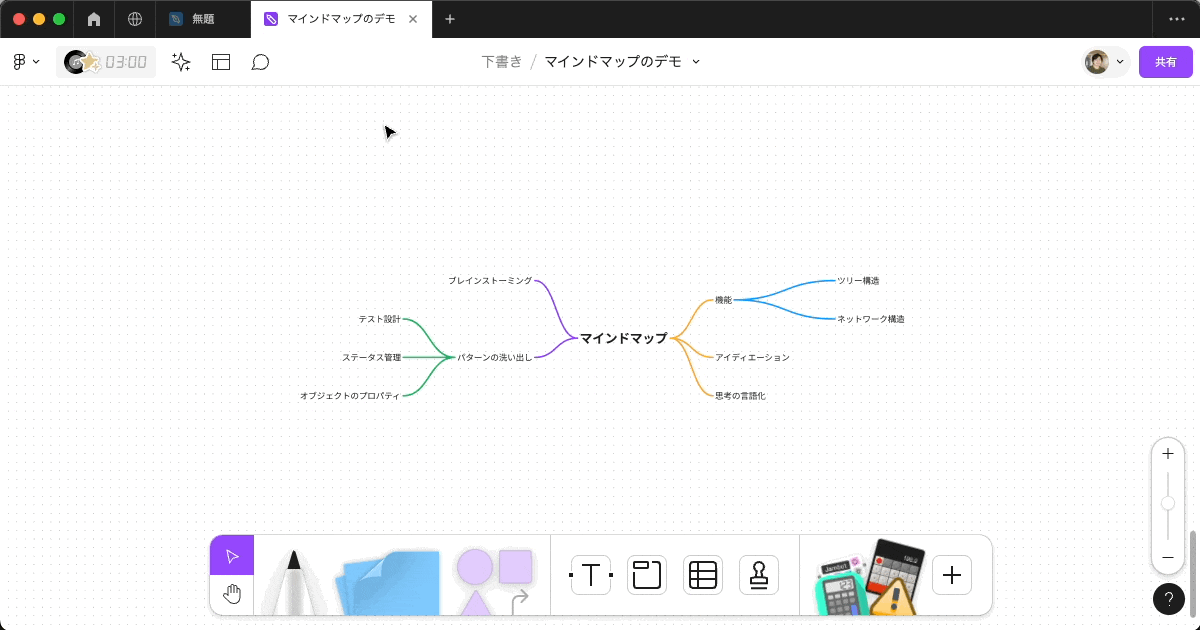The image size is (1200, 630).
Task: Open the Table tool
Action: (702, 574)
